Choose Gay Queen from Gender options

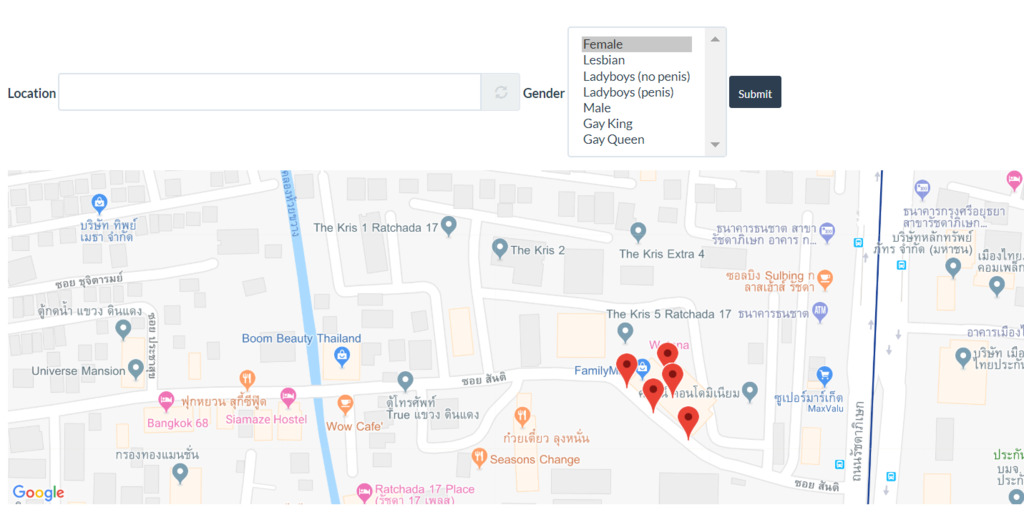tap(636, 140)
